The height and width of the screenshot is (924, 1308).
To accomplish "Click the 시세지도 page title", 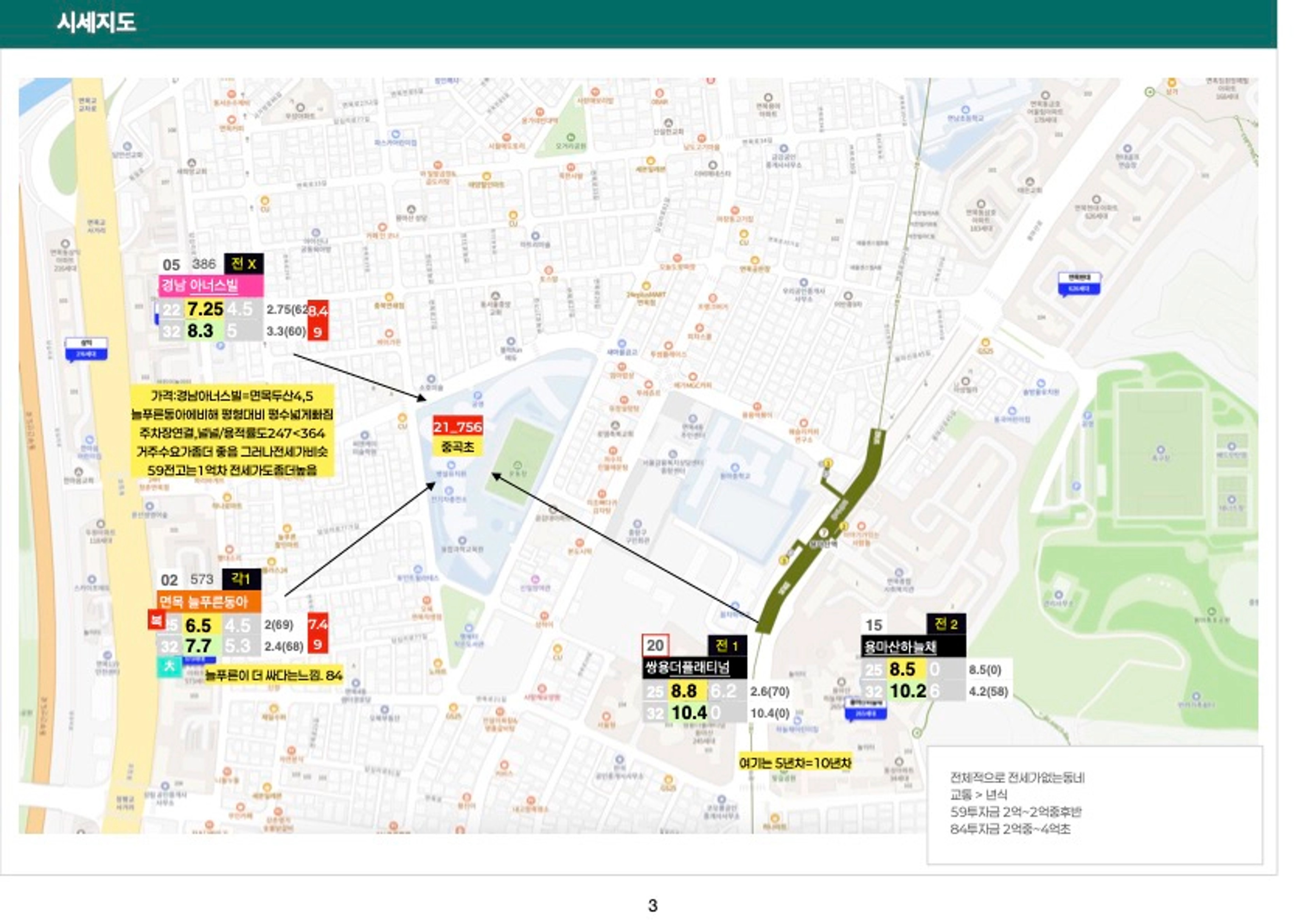I will pos(96,23).
